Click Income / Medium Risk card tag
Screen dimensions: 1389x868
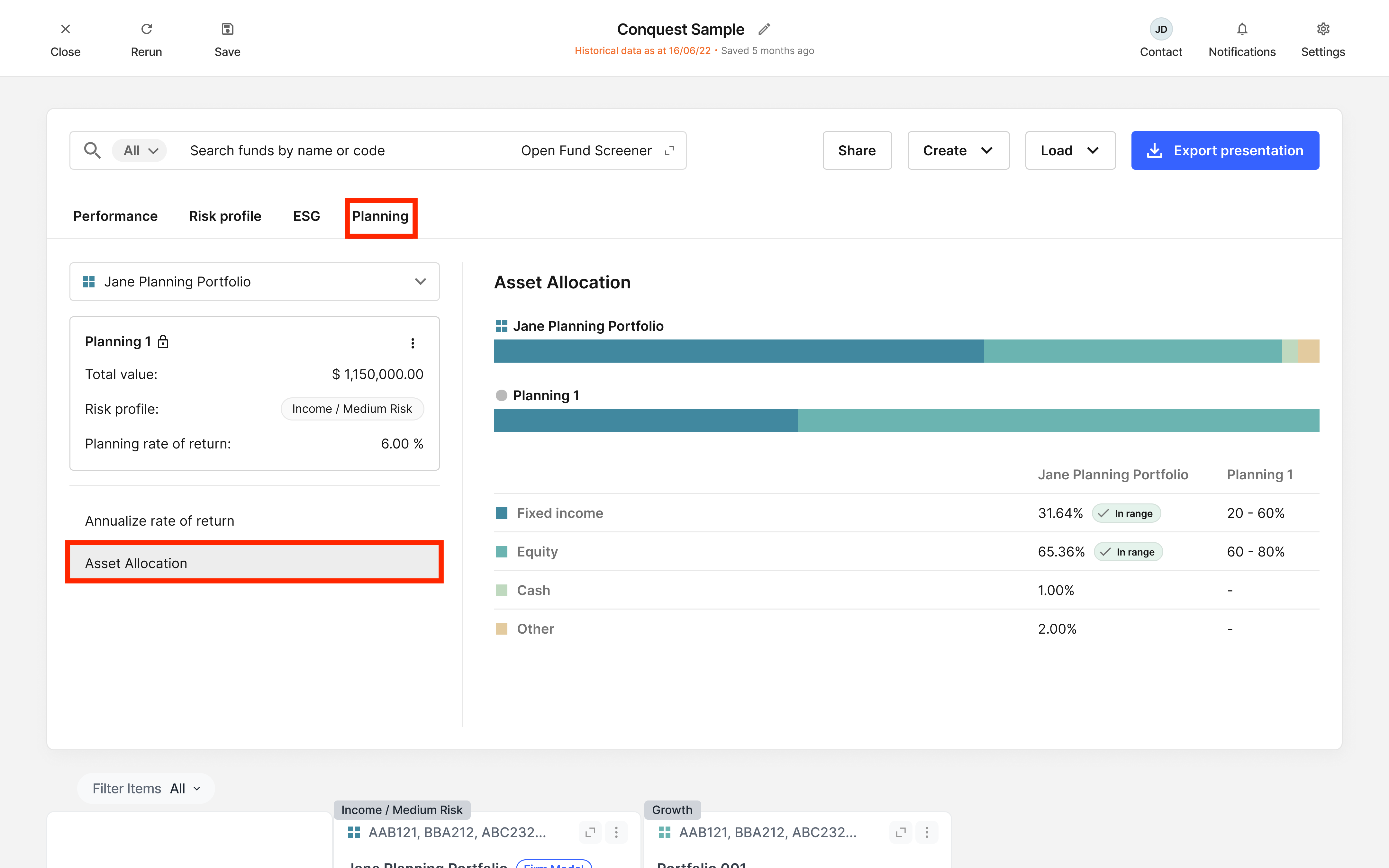point(402,809)
